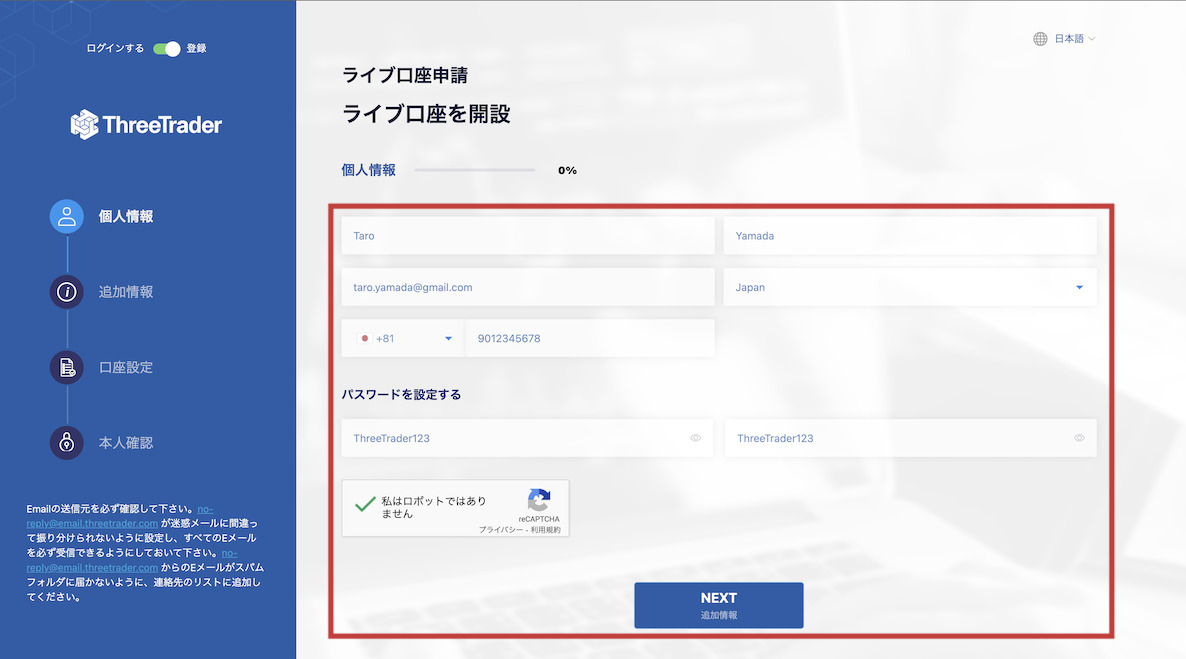Click the NEXT 追加情報 button
Image resolution: width=1186 pixels, height=659 pixels.
719,605
